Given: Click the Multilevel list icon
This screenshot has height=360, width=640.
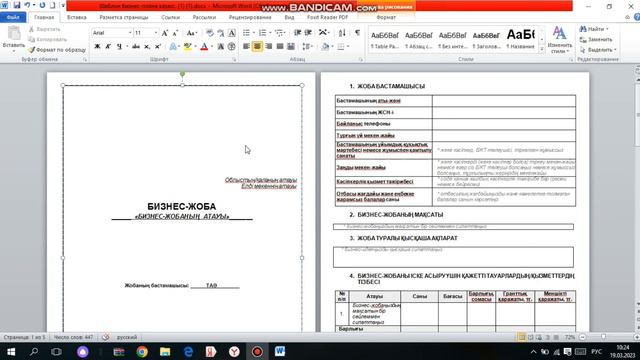Looking at the screenshot, I should tap(278, 33).
